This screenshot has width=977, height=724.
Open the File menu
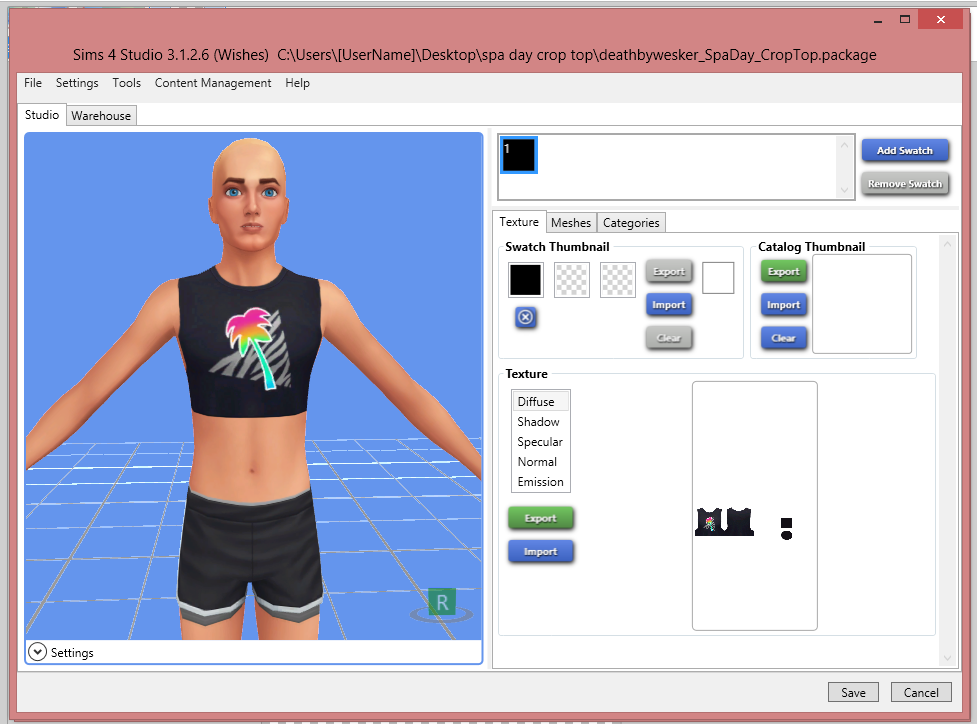33,83
